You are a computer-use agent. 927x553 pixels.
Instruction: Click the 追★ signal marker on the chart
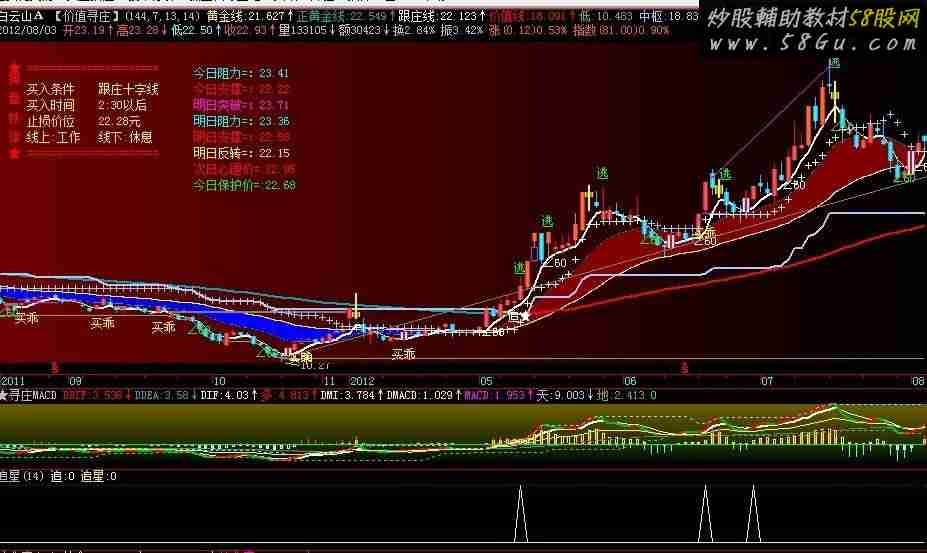coord(518,316)
